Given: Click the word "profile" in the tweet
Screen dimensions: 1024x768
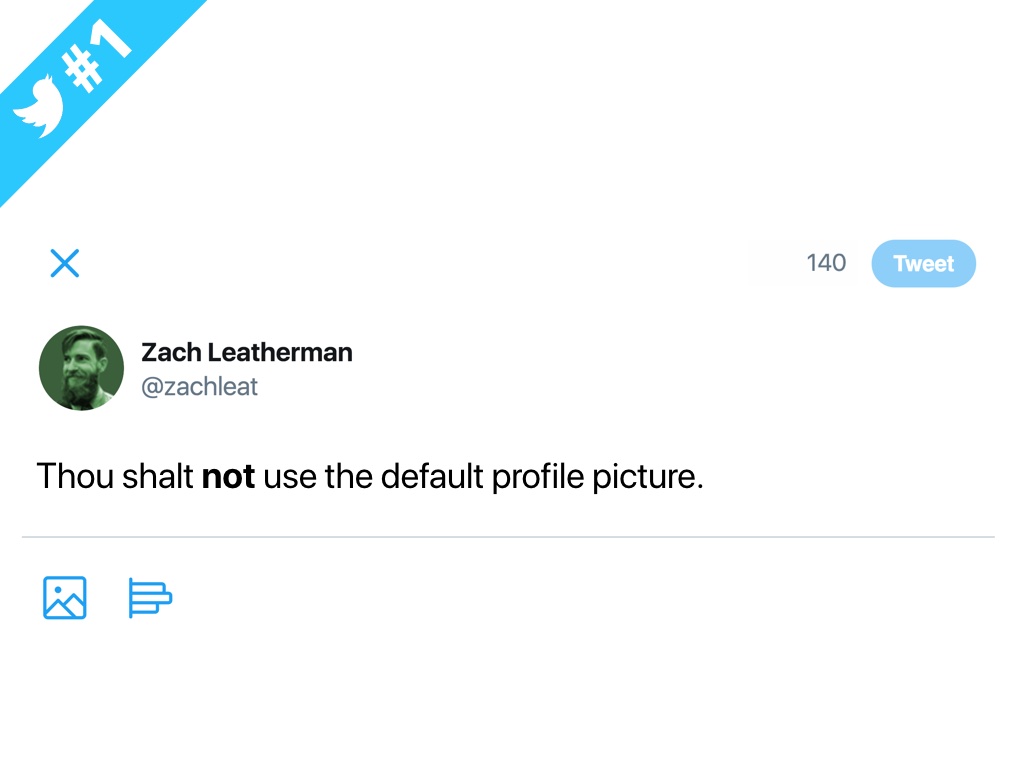Looking at the screenshot, I should tap(538, 477).
